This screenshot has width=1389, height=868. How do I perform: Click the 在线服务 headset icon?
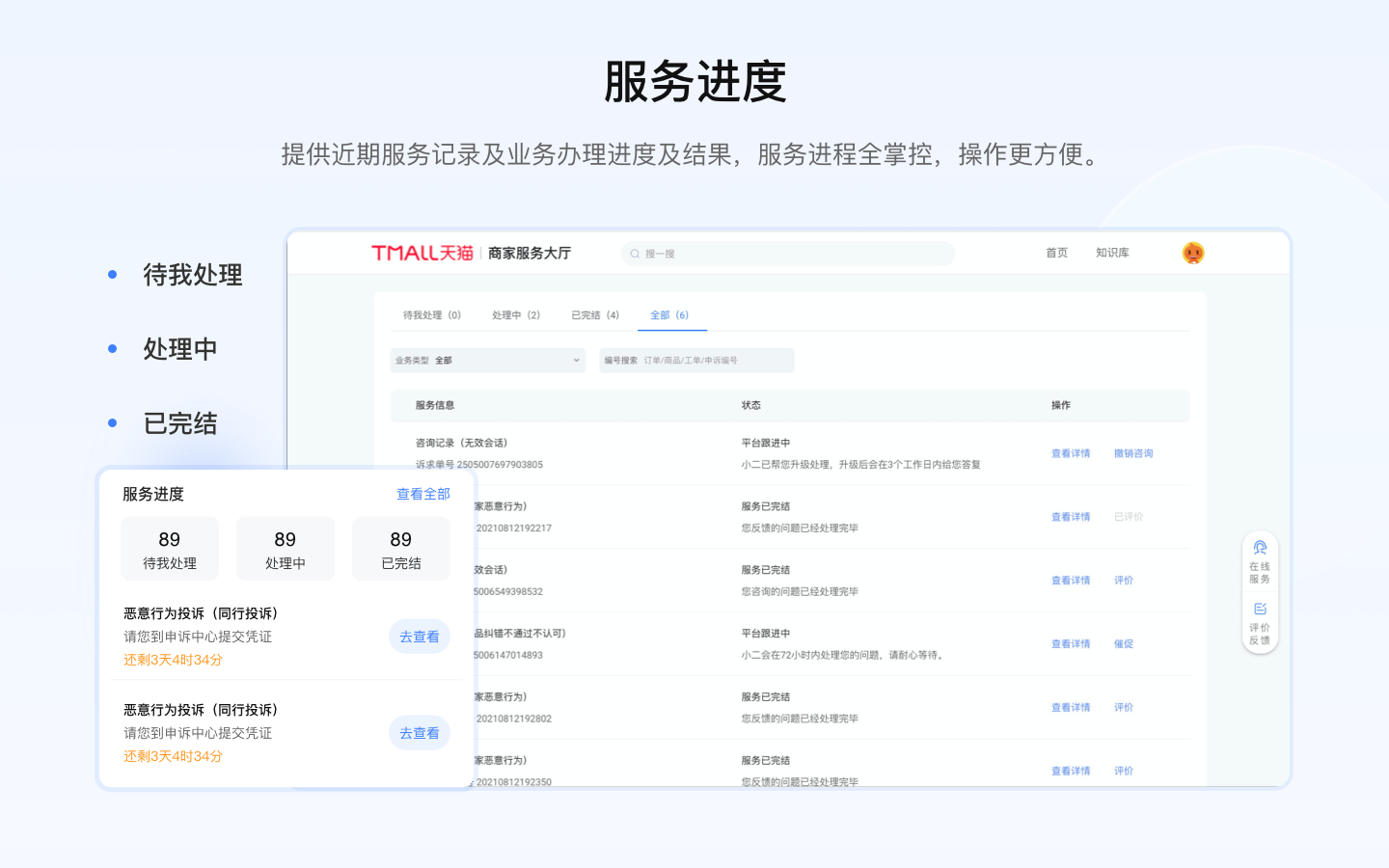(1260, 548)
